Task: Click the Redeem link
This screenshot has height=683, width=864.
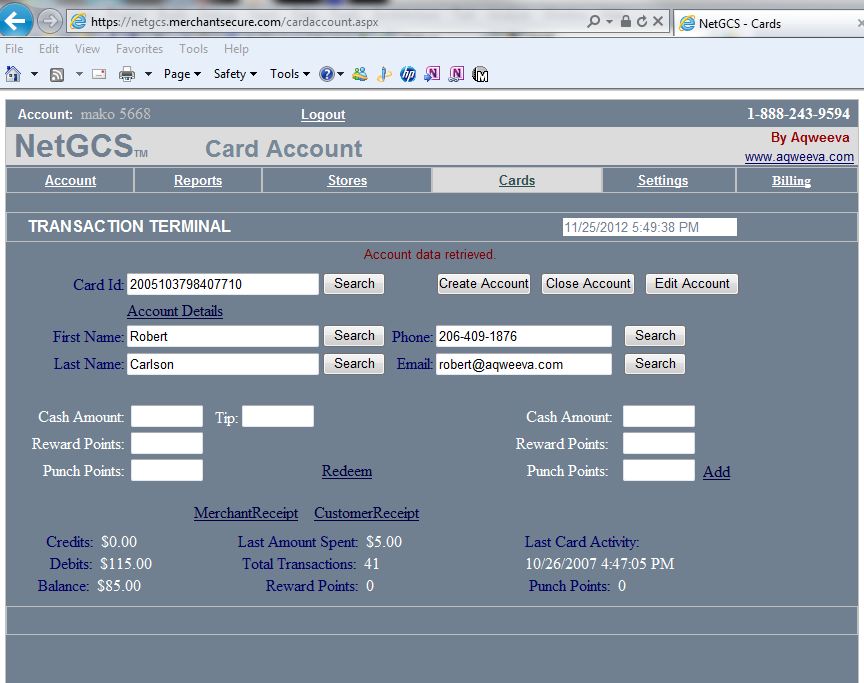Action: [x=347, y=471]
